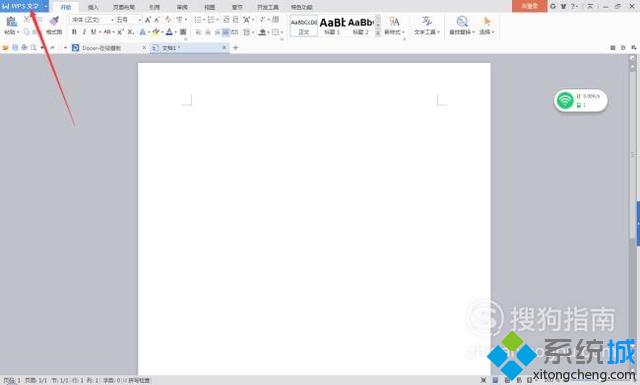Open the paragraph shading fill dropdown

264,32
